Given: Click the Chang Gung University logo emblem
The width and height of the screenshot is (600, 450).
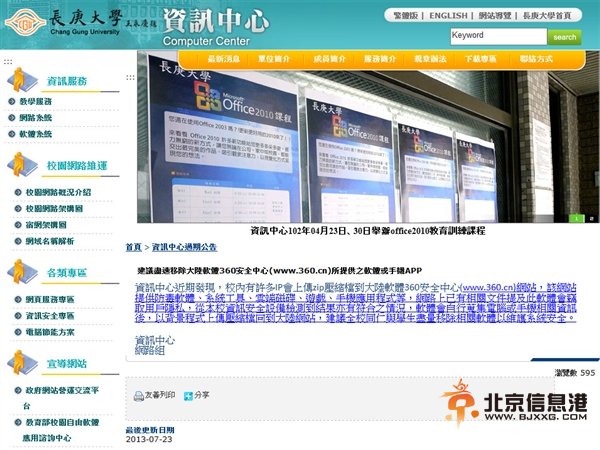Looking at the screenshot, I should [26, 23].
